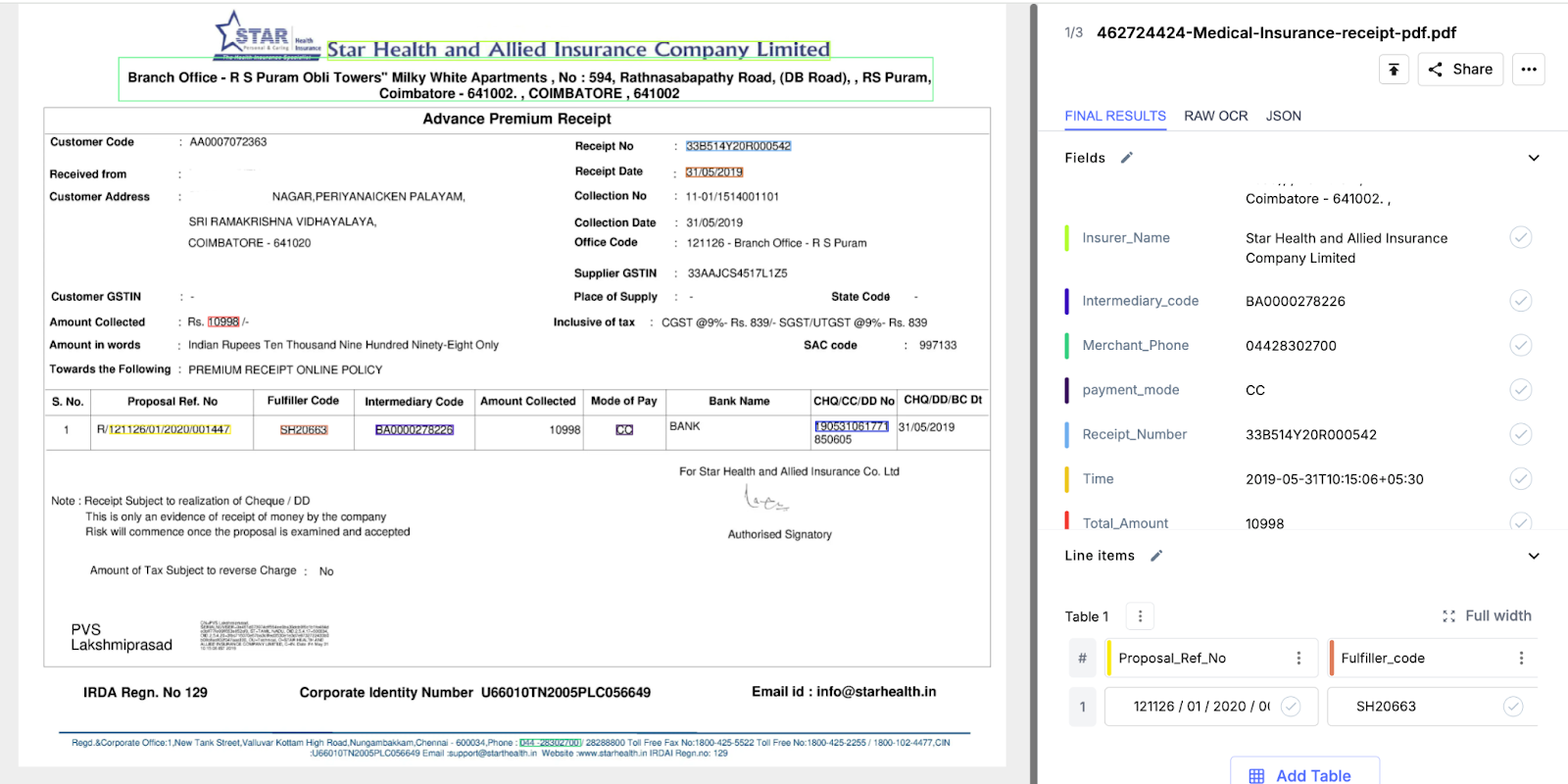Click the SH20663 table cell

(x=1432, y=707)
